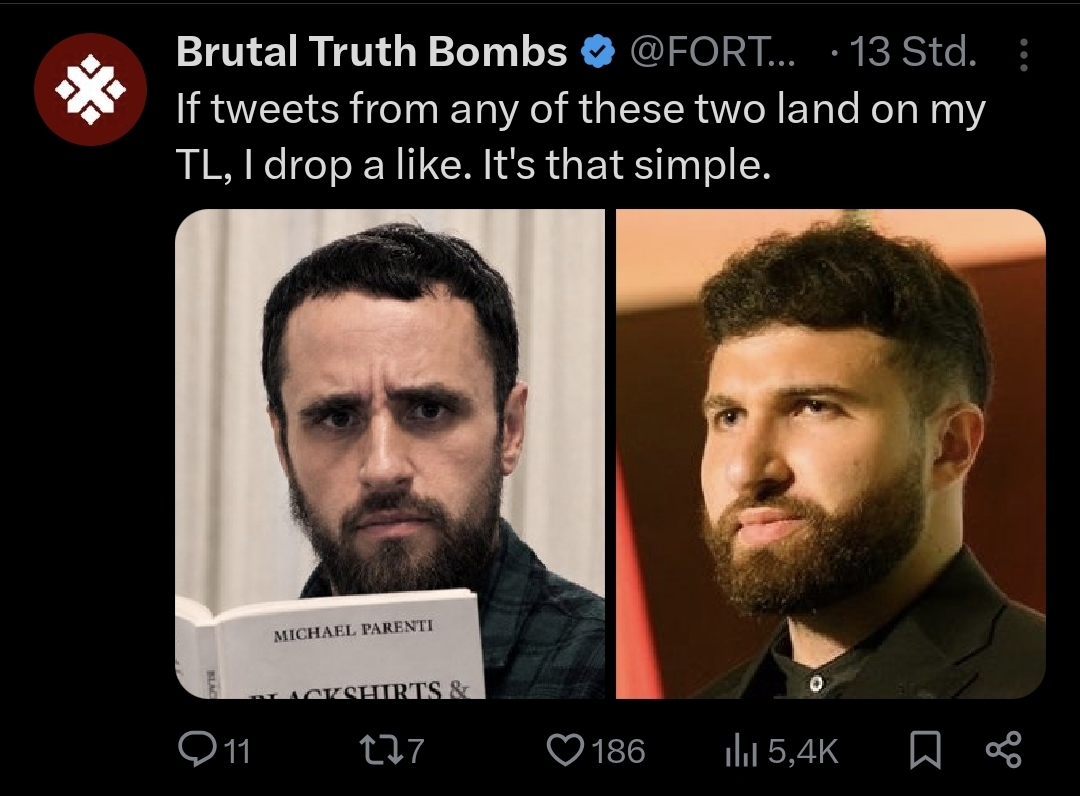The image size is (1080, 796).
Task: View analytics via the bar chart icon
Action: pyautogui.click(x=741, y=751)
